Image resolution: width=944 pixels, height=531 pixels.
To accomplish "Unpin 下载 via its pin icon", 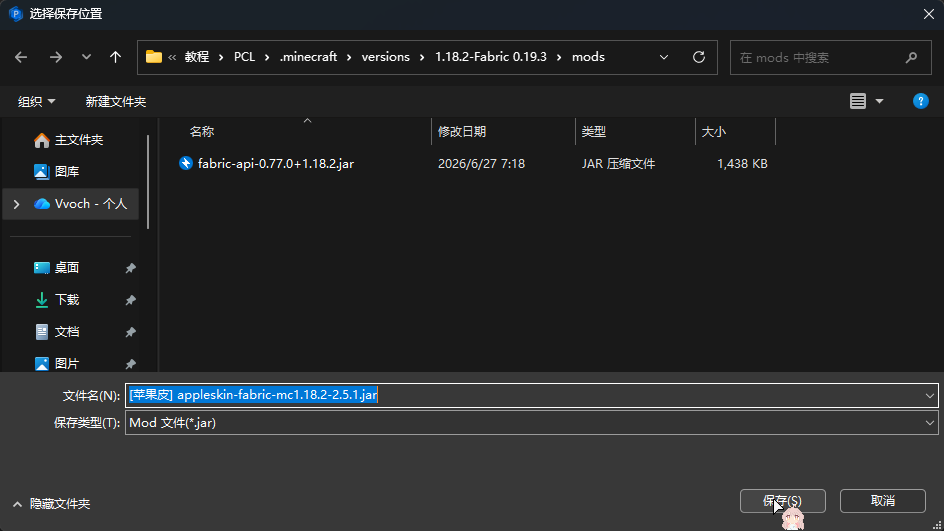I will pyautogui.click(x=130, y=300).
